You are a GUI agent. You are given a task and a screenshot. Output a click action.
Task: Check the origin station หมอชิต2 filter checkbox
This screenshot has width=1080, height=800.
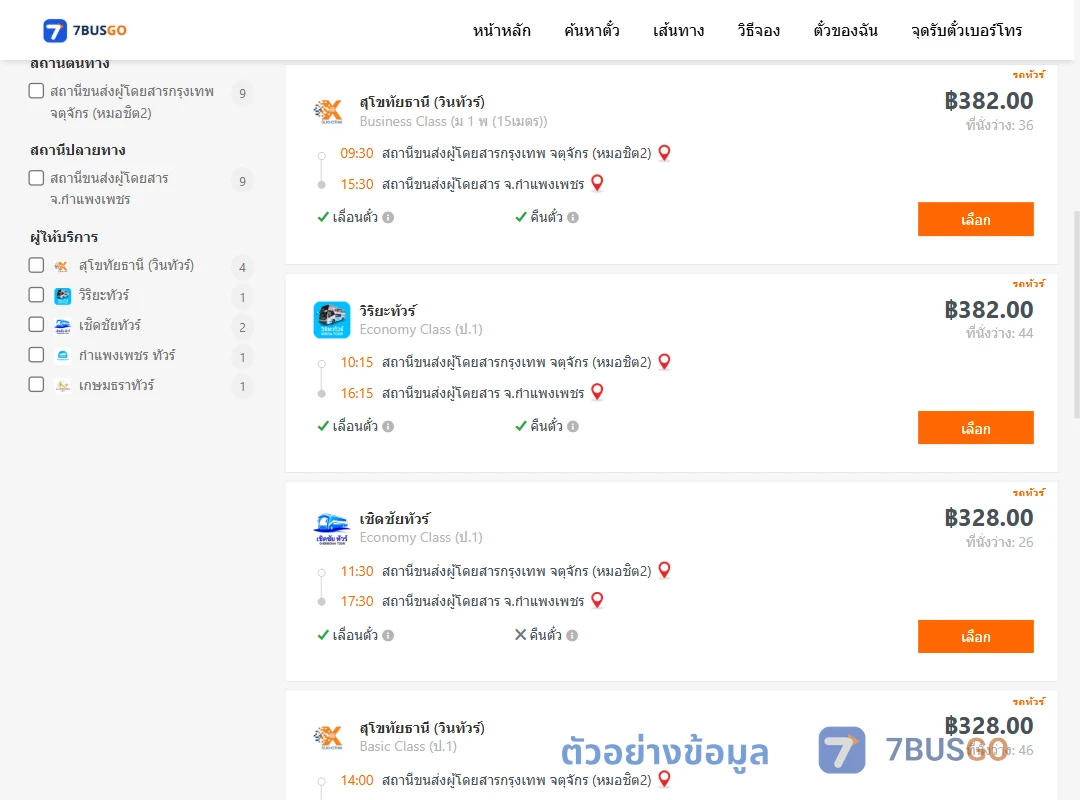coord(37,91)
